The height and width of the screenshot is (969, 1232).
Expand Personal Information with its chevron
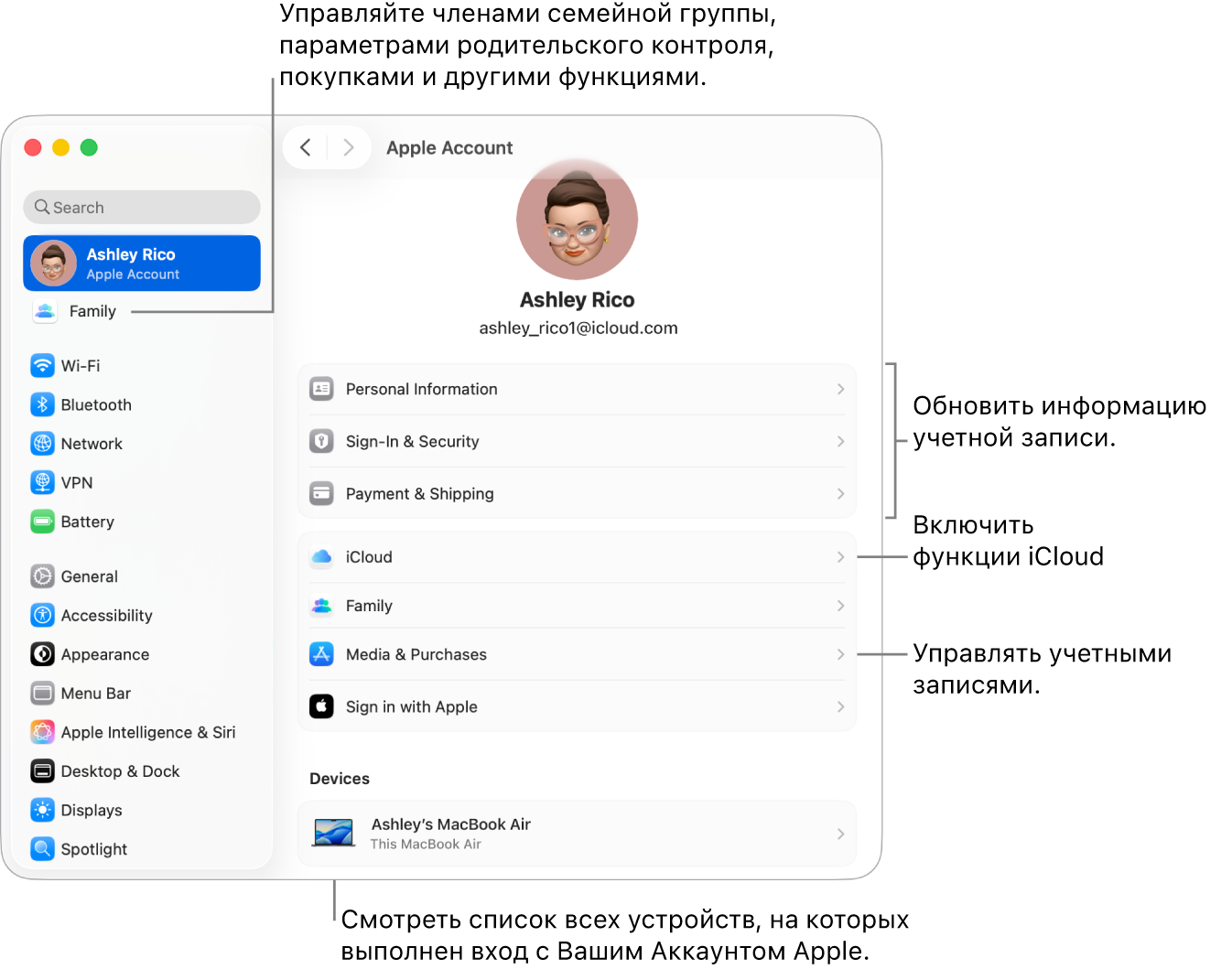coord(839,389)
